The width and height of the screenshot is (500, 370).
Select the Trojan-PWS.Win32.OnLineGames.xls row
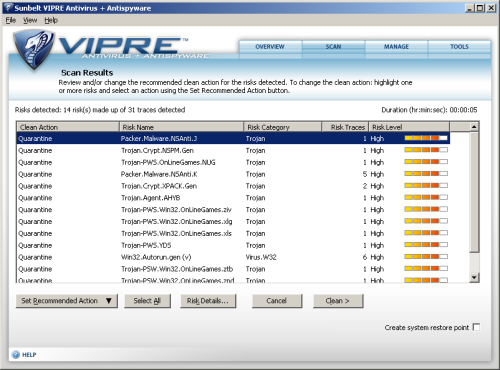point(233,233)
